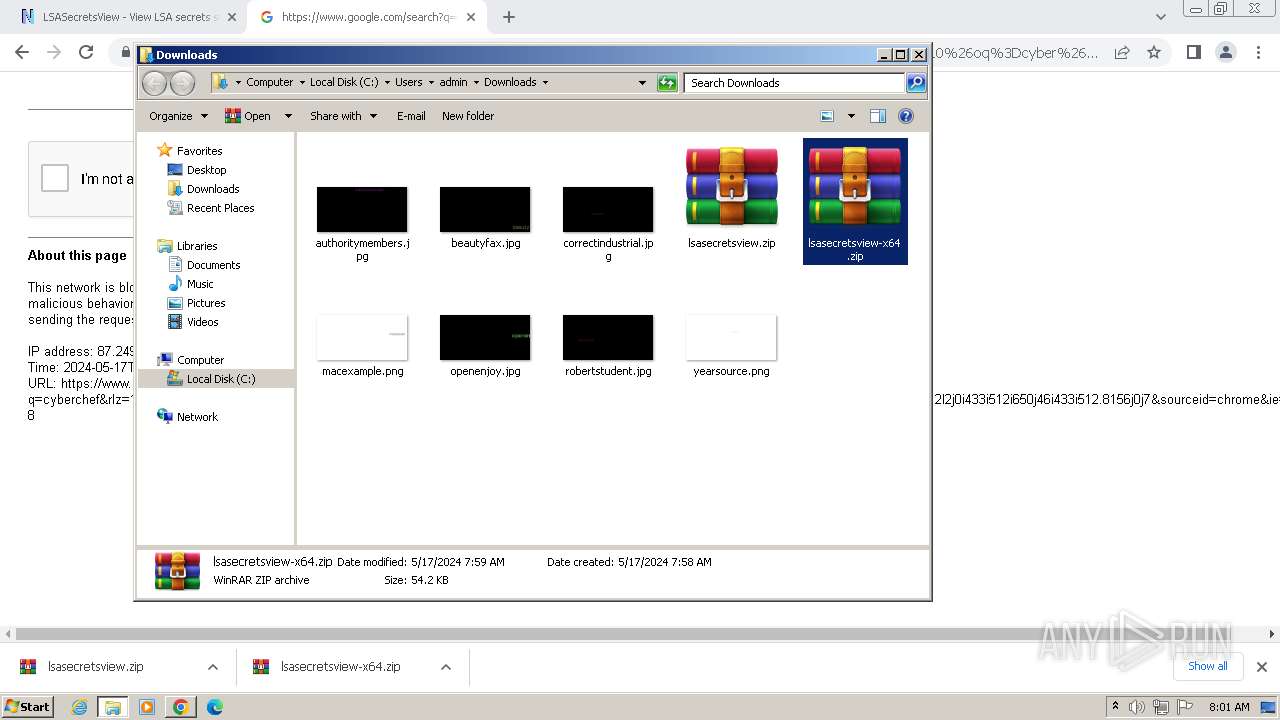The height and width of the screenshot is (720, 1280).
Task: Select the robertstudent.jpg thumbnail
Action: point(608,337)
